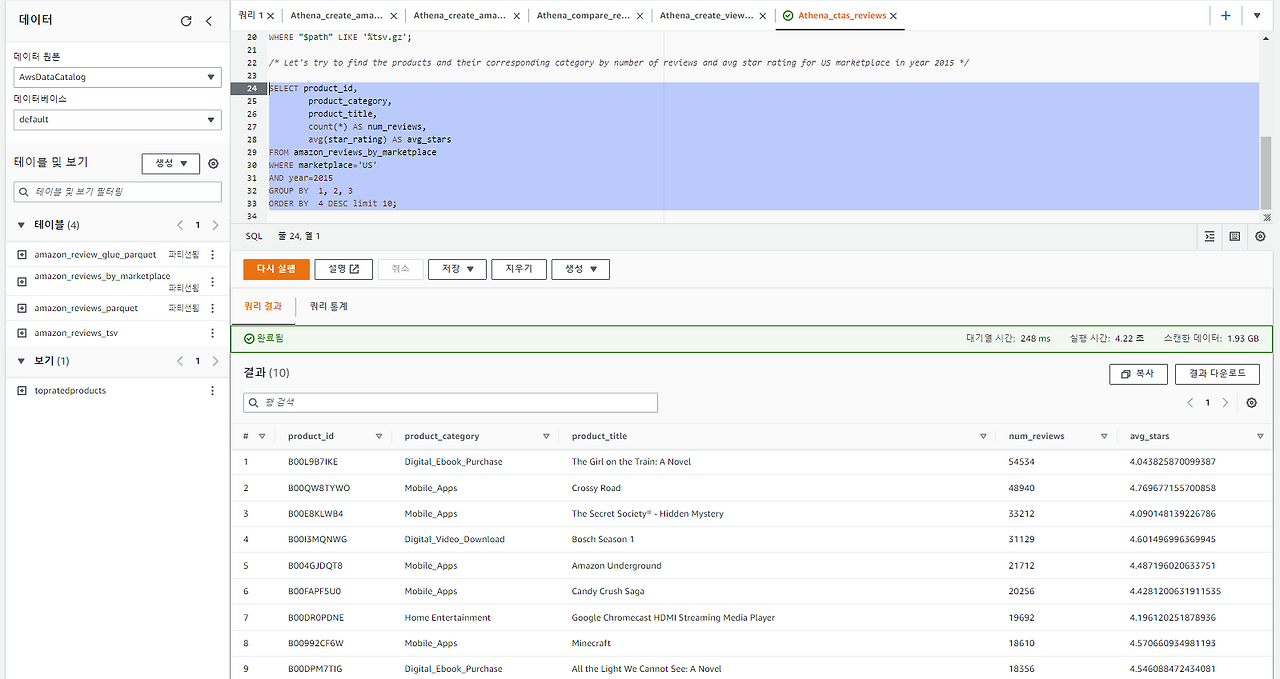
Task: Download results using 결과 다운로드
Action: pos(1216,373)
